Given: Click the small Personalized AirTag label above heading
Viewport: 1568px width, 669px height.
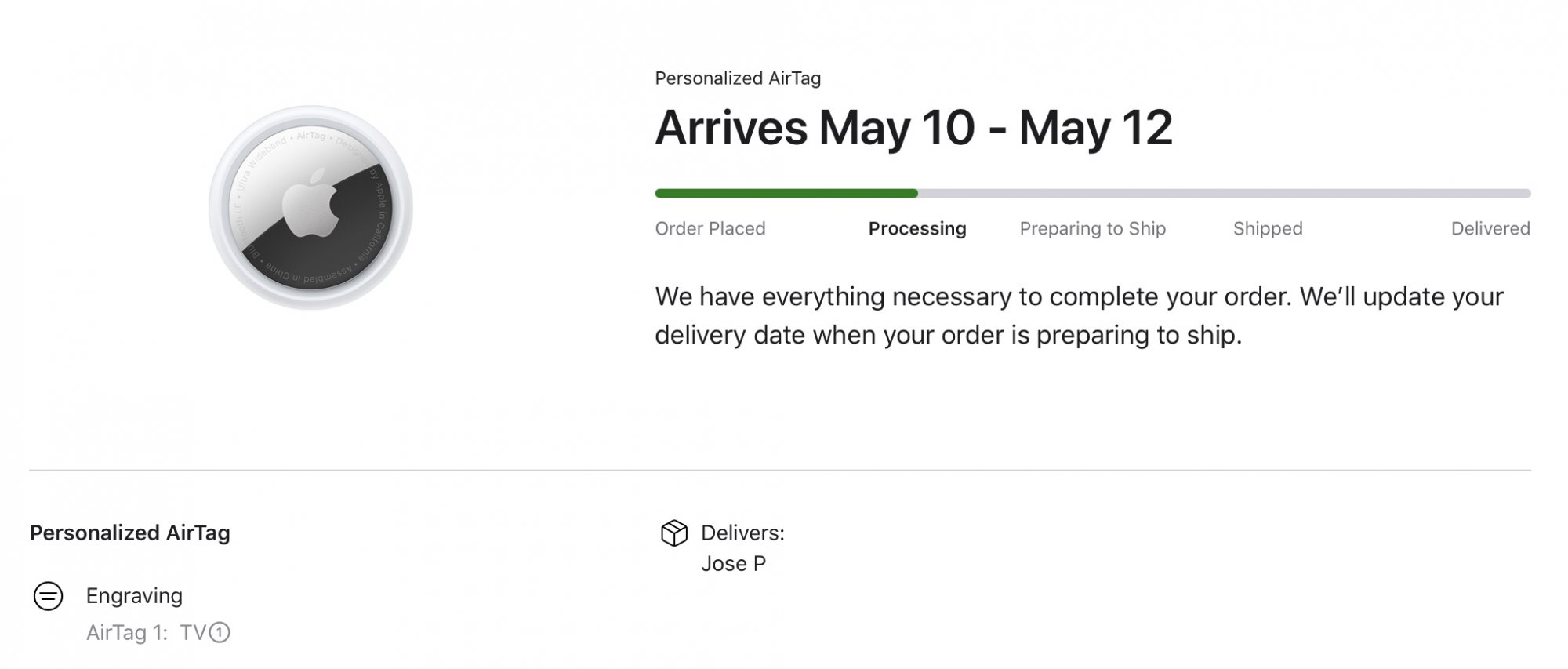Looking at the screenshot, I should tap(737, 78).
